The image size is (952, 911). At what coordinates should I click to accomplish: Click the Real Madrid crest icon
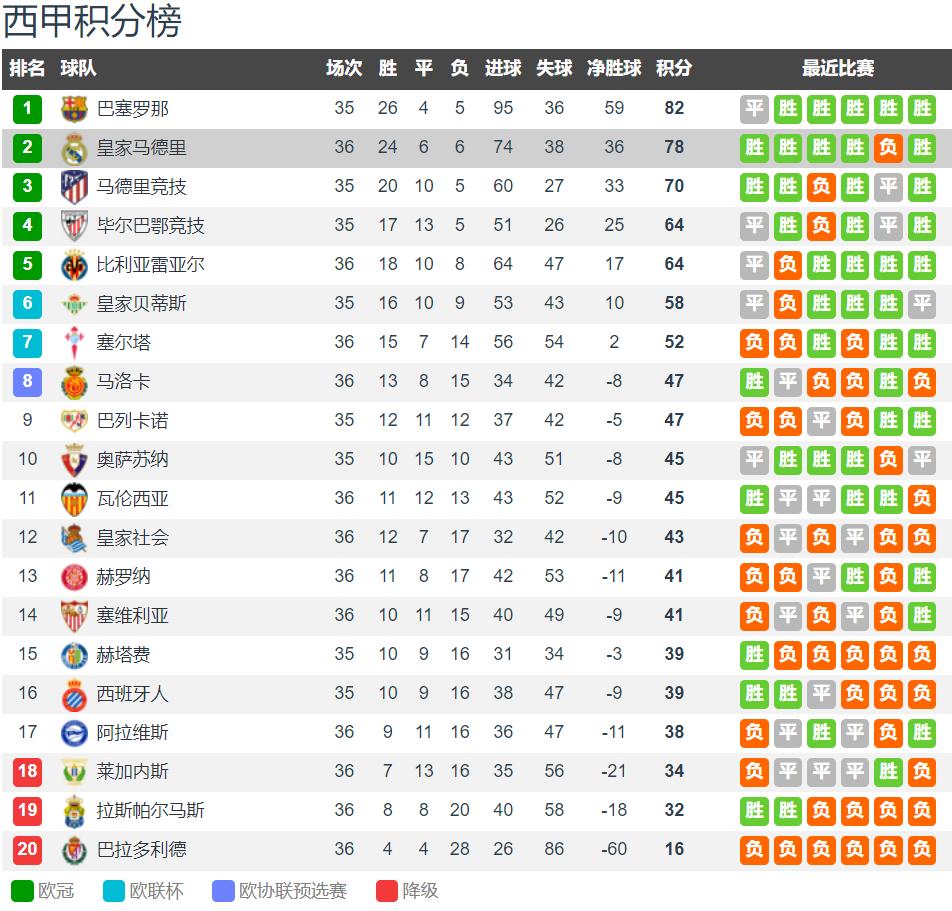(x=74, y=149)
